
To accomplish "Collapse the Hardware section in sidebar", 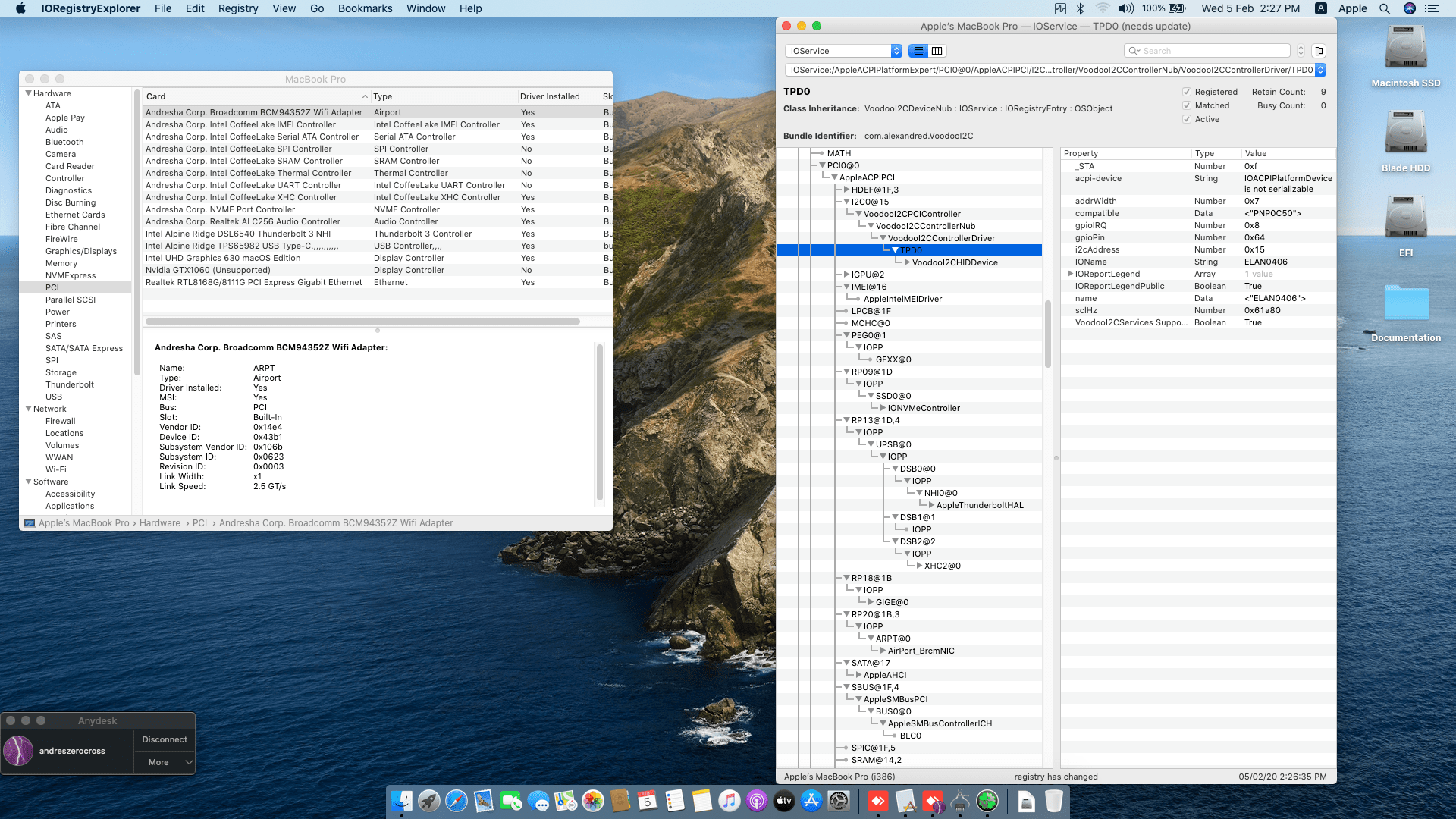I will [x=29, y=93].
